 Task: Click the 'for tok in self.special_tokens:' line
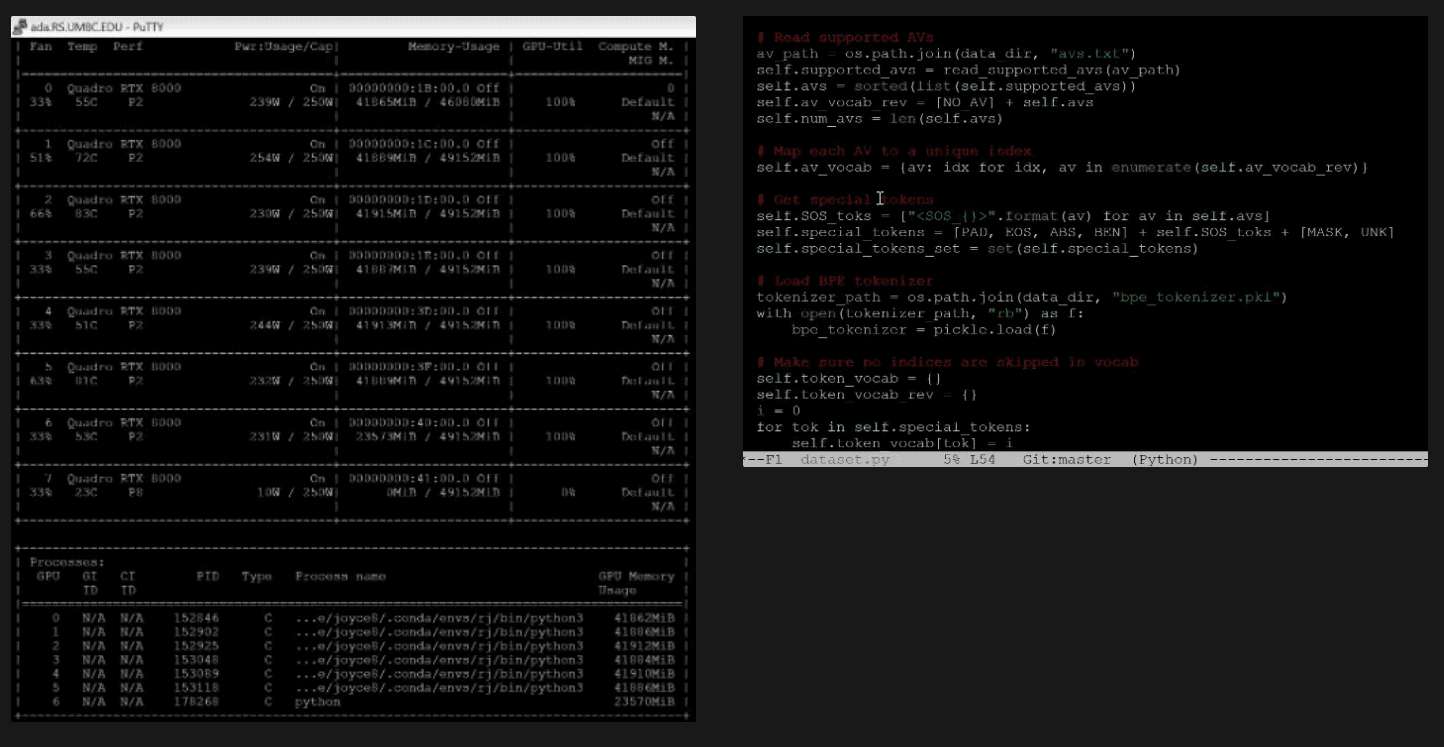893,428
